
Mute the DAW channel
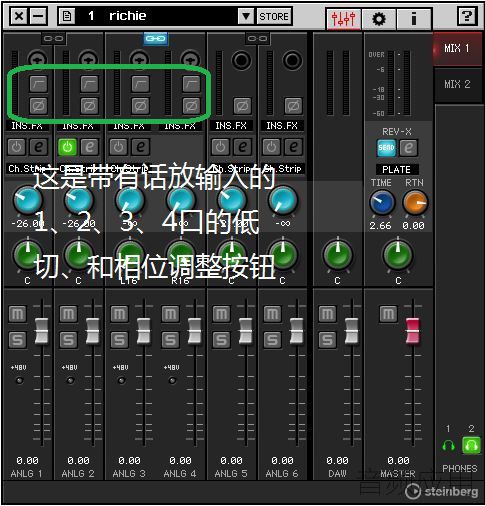327,314
